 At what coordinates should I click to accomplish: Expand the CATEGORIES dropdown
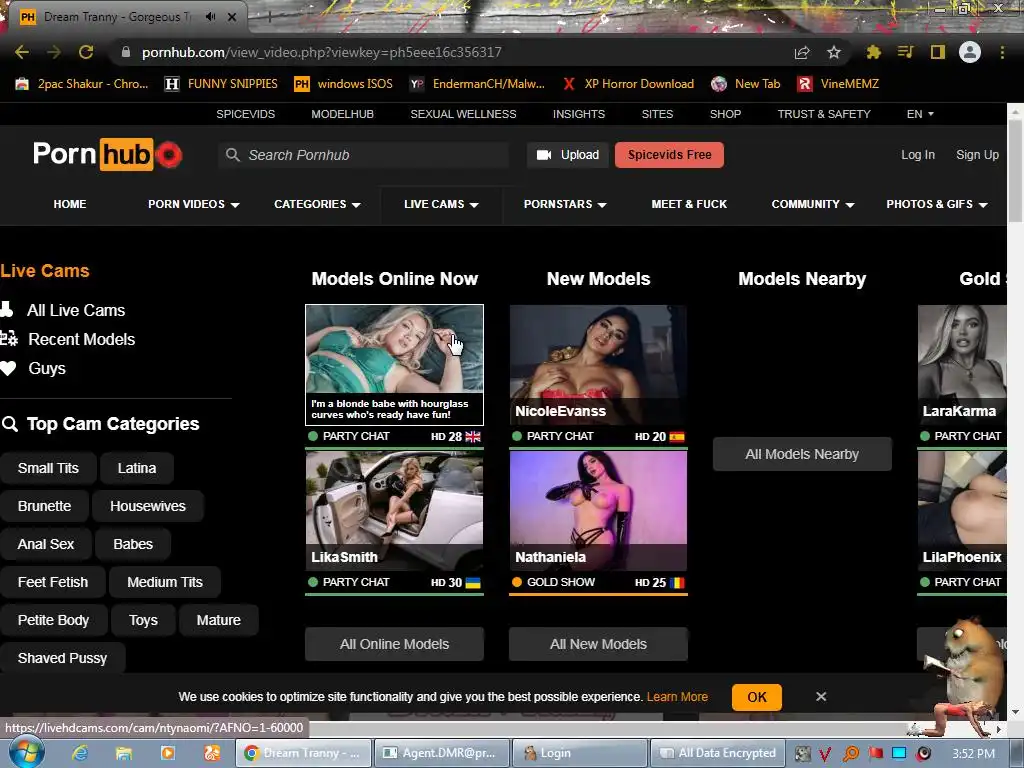pos(317,204)
